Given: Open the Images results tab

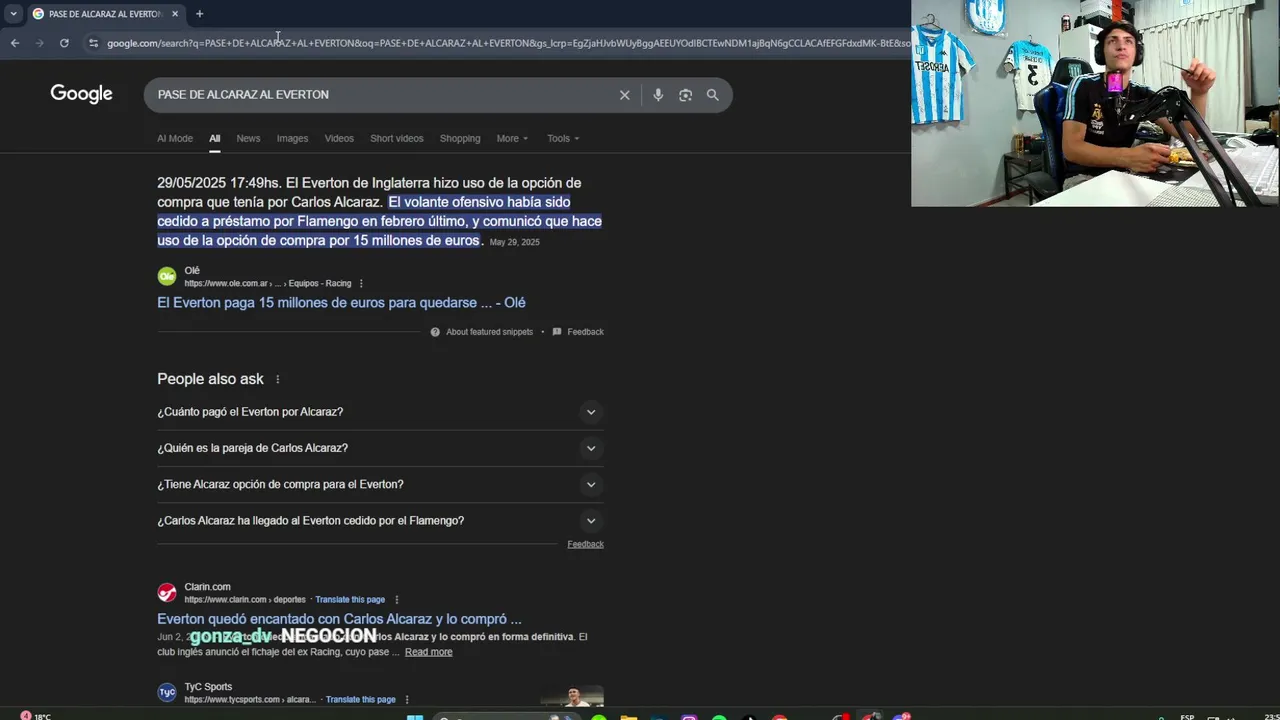Looking at the screenshot, I should pos(292,138).
